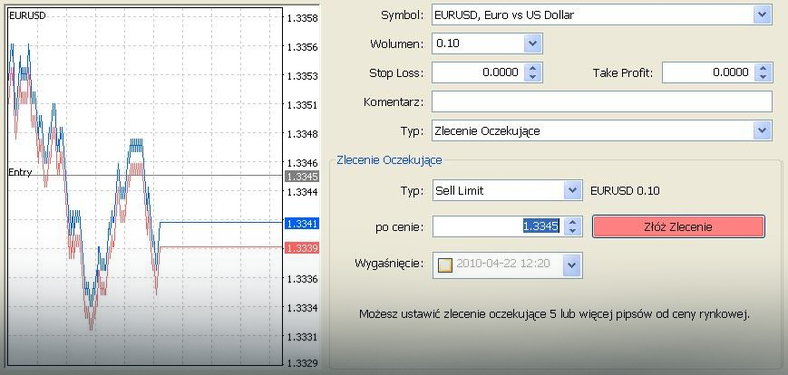Click the red 1.3339 bid price tag

[x=302, y=248]
